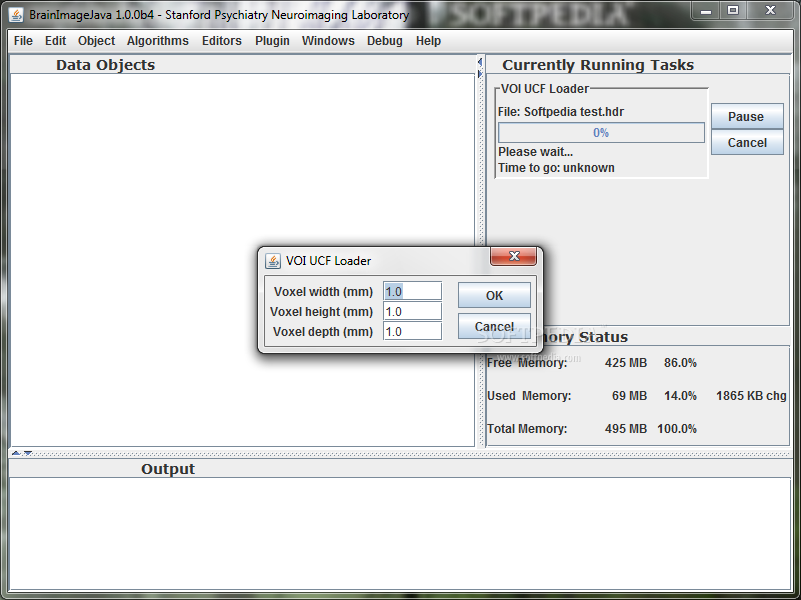Select the 'File: Softpedia test.hdr' text
The width and height of the screenshot is (801, 600).
pyautogui.click(x=561, y=112)
